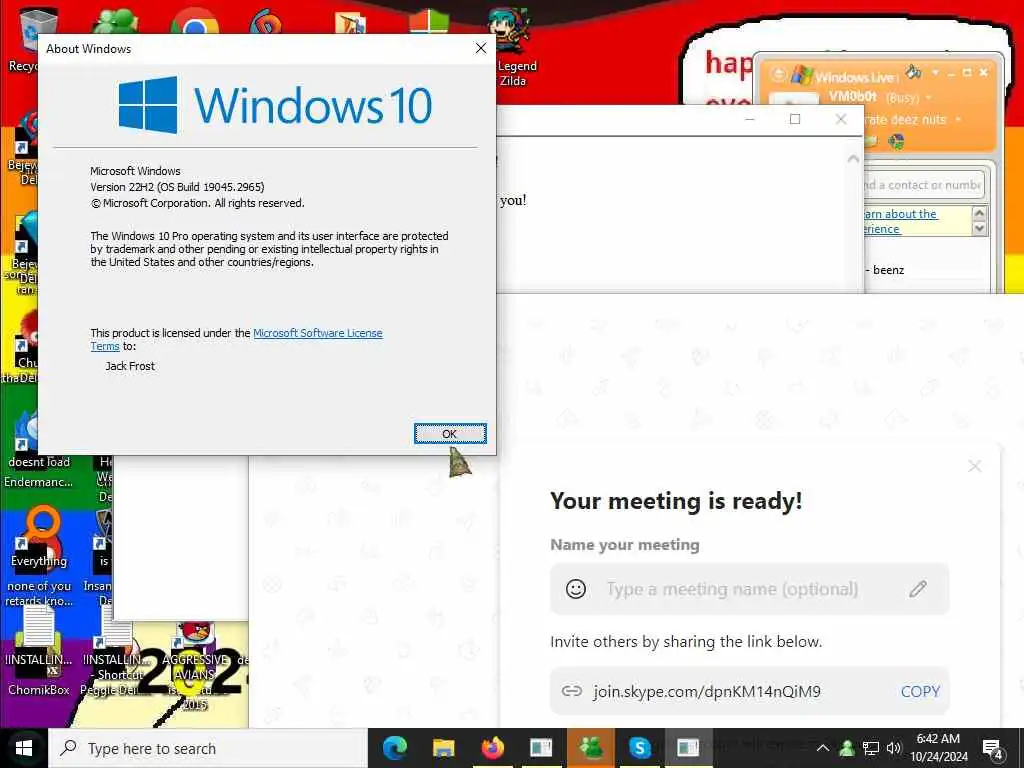Open the Windows Live Messenger desktop icon
This screenshot has width=1024, height=768.
click(116, 20)
